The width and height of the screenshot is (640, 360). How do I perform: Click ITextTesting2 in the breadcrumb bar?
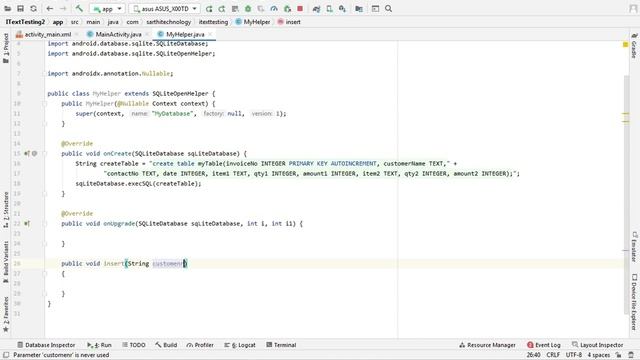25,22
